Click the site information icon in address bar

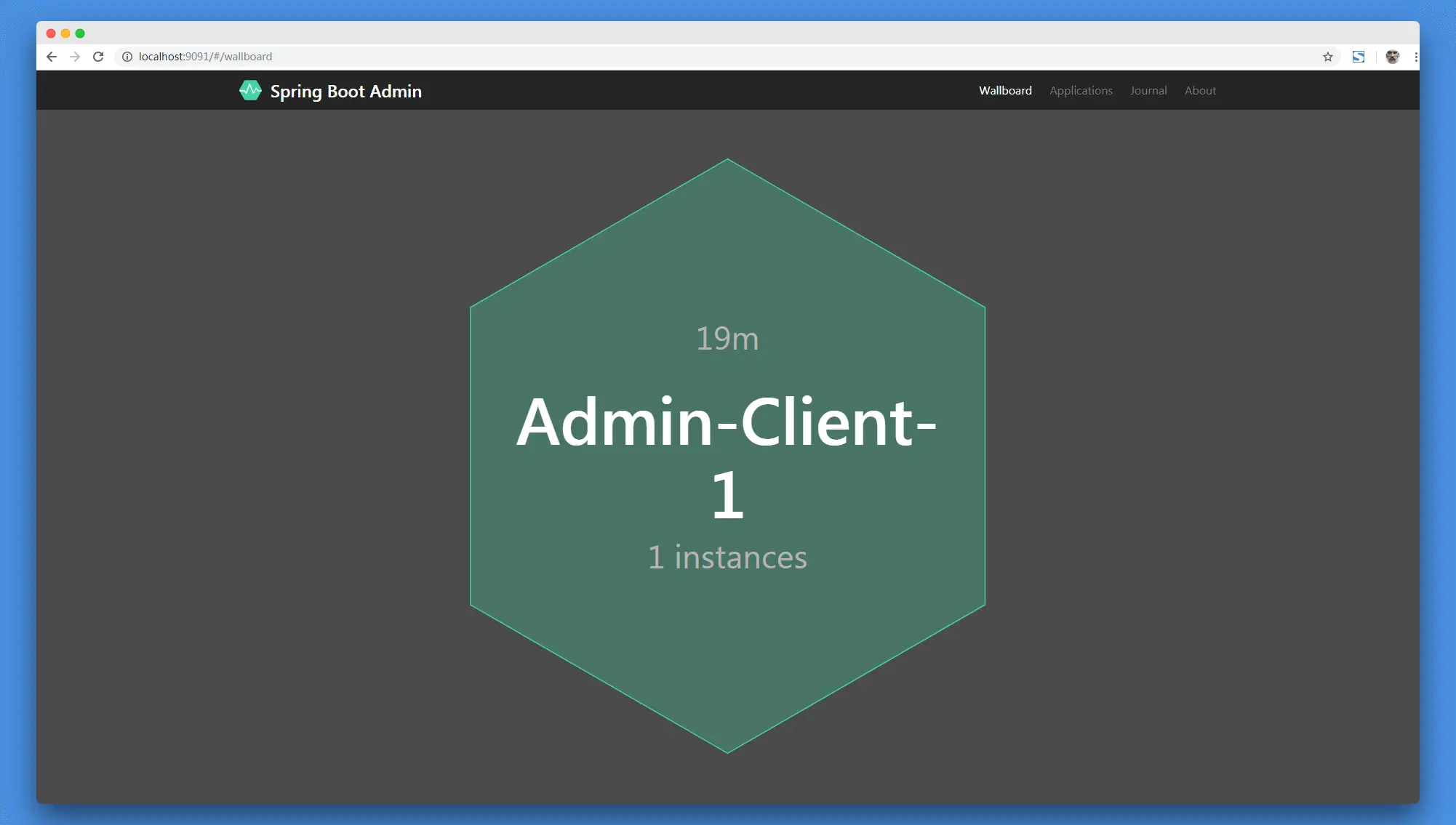tap(127, 57)
